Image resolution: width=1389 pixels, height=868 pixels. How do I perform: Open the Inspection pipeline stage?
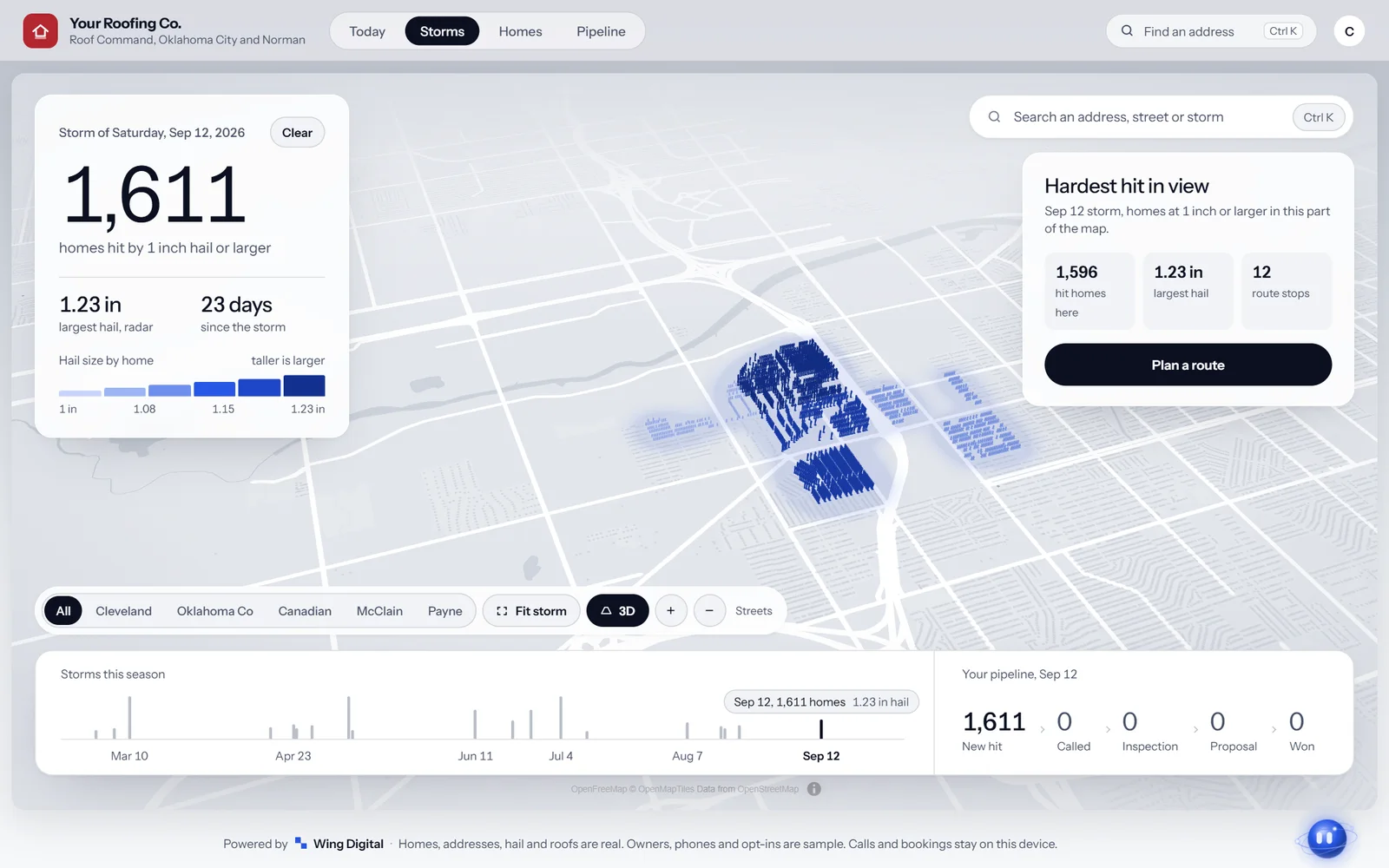pos(1149,730)
